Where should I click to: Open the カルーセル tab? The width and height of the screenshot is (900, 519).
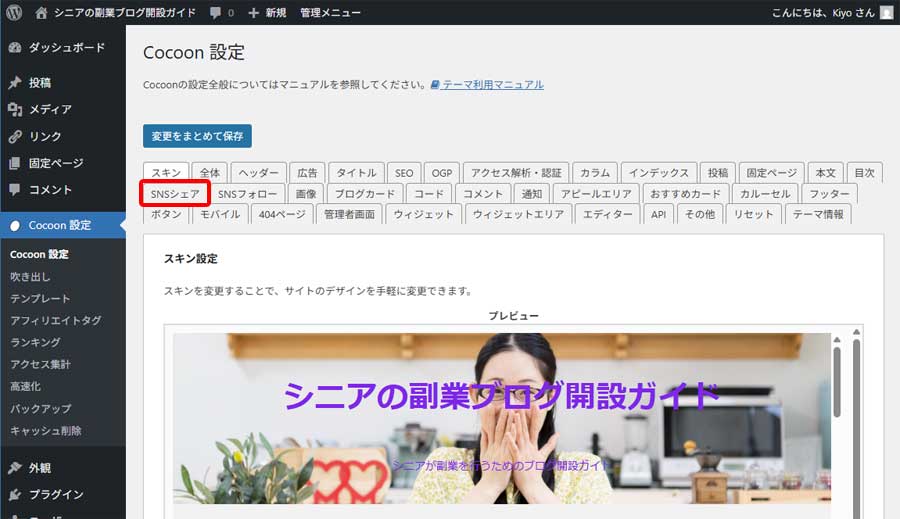(765, 194)
